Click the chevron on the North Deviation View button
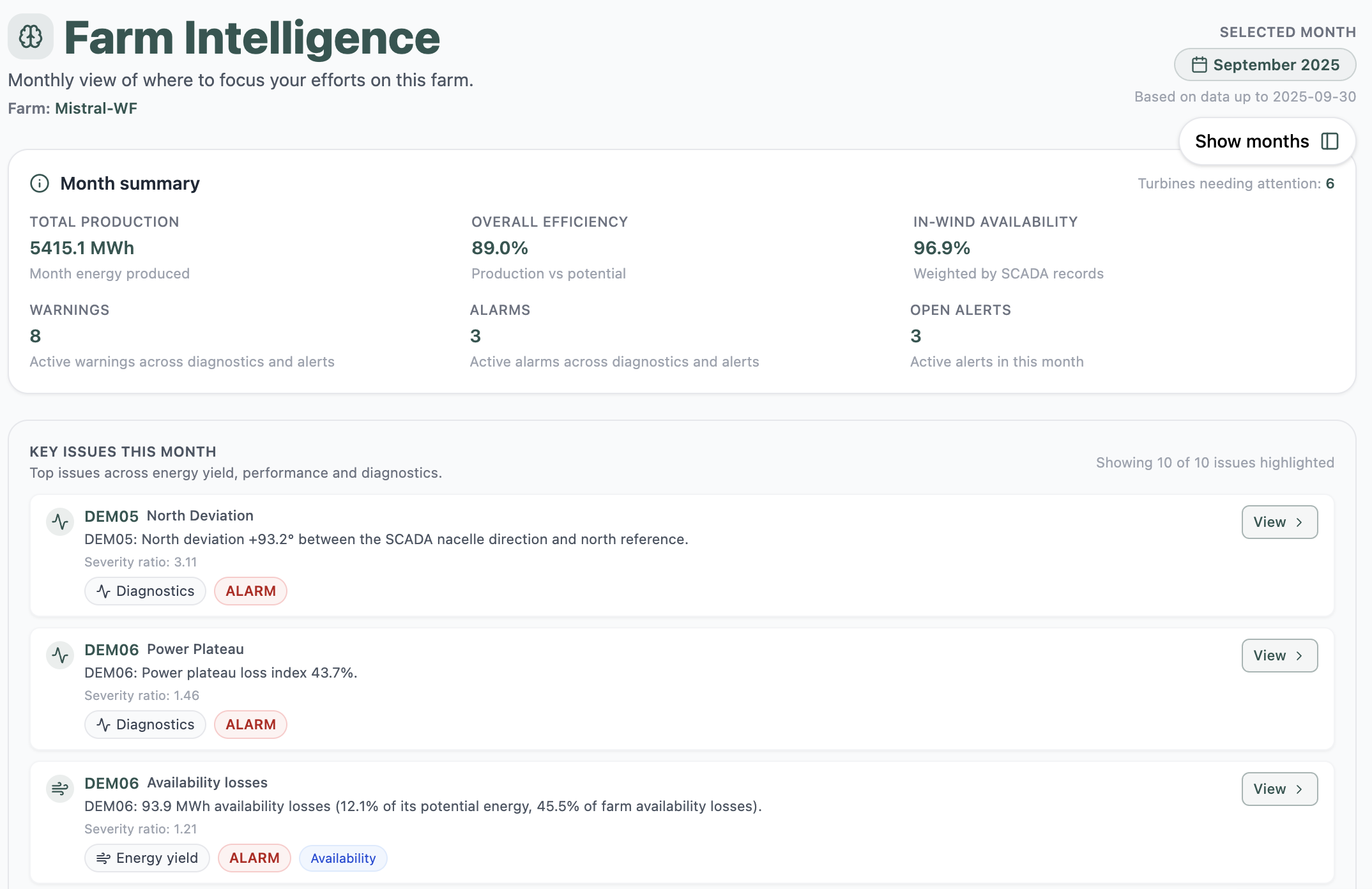Screen dimensions: 1372x889 (x=1299, y=522)
